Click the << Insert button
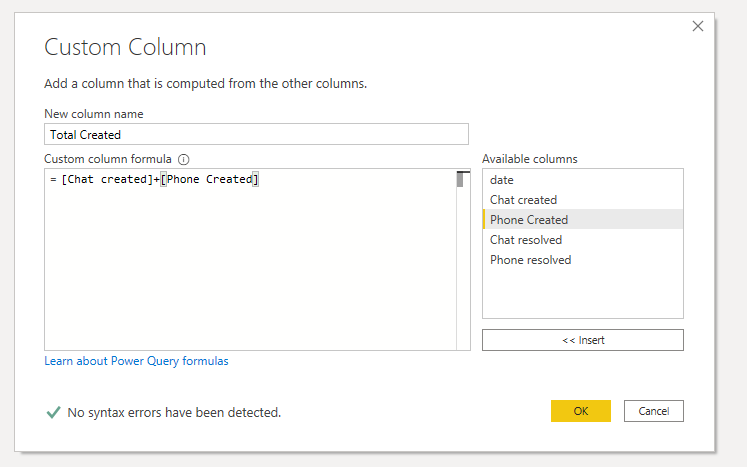The width and height of the screenshot is (747, 467). (x=583, y=340)
